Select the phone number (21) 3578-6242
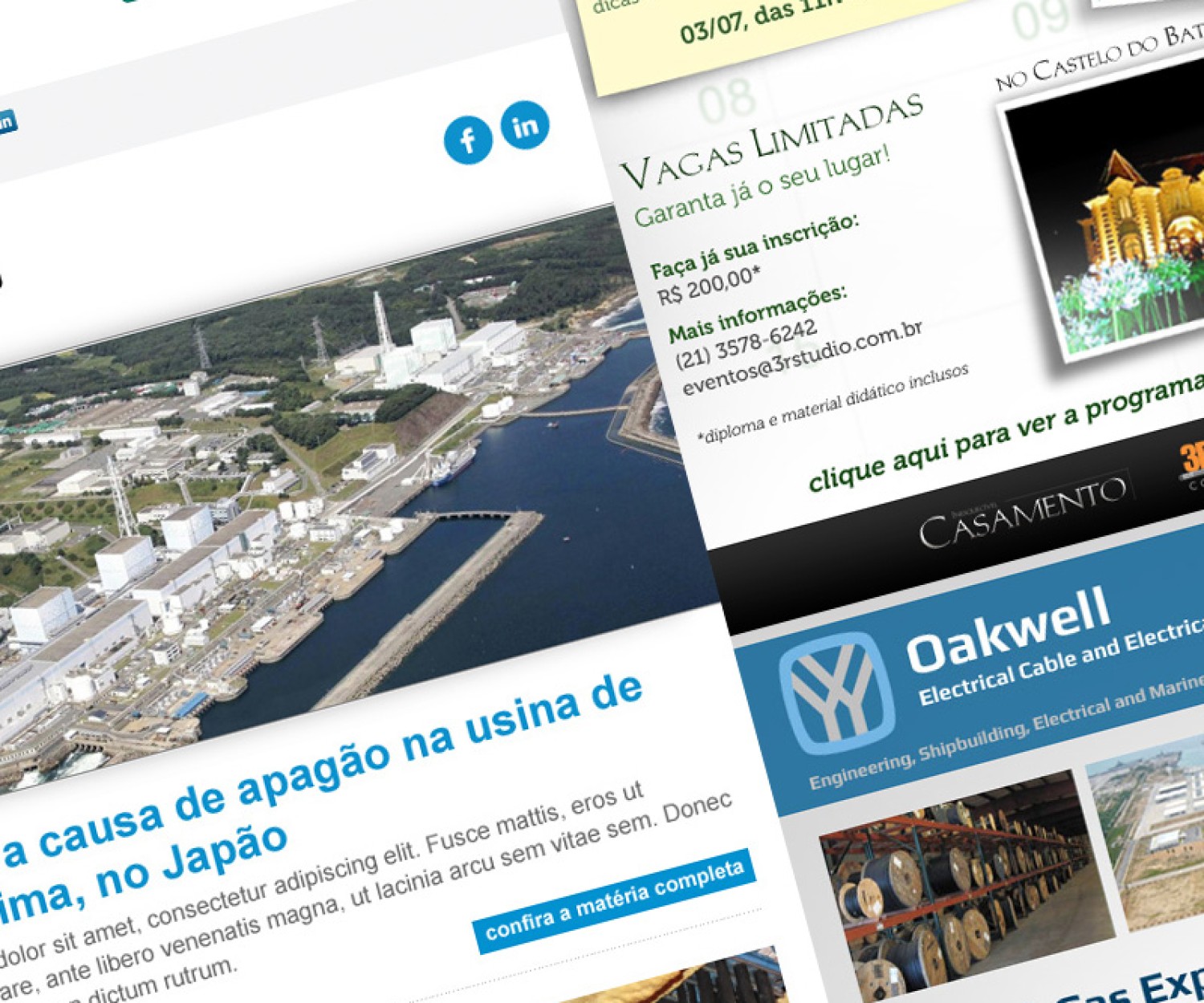This screenshot has width=1204, height=1003. (746, 343)
